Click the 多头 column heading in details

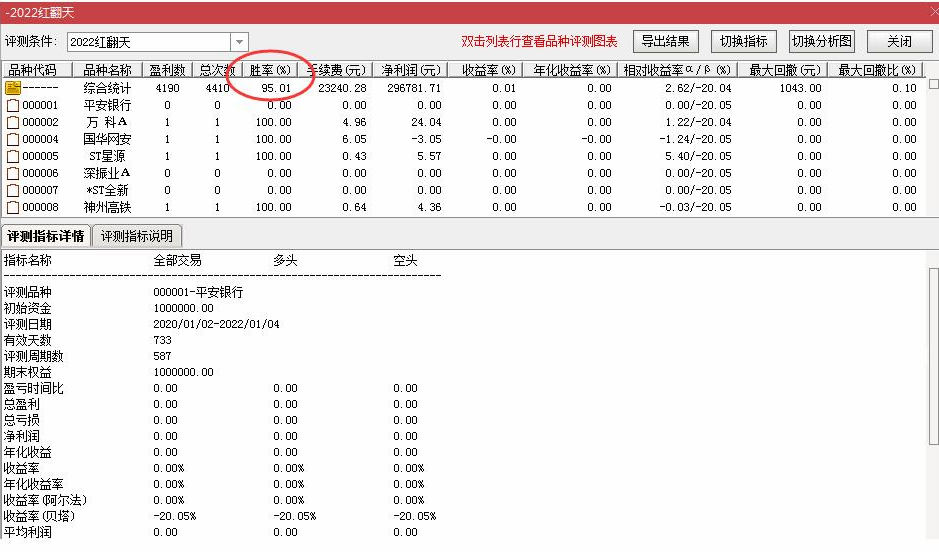(x=285, y=260)
